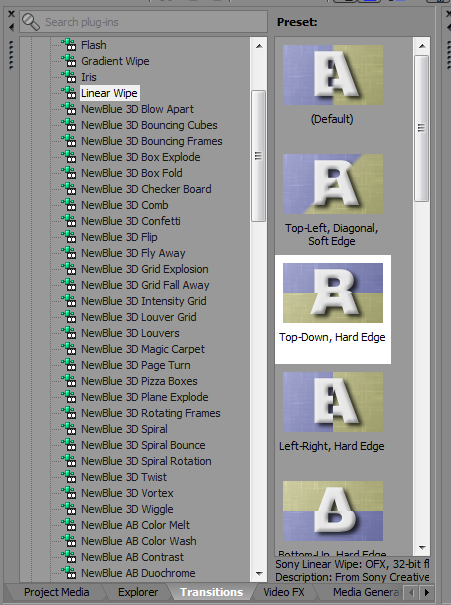Choose NewBlue 3D Checker Board
Viewport: 451px width, 605px height.
[x=146, y=189]
